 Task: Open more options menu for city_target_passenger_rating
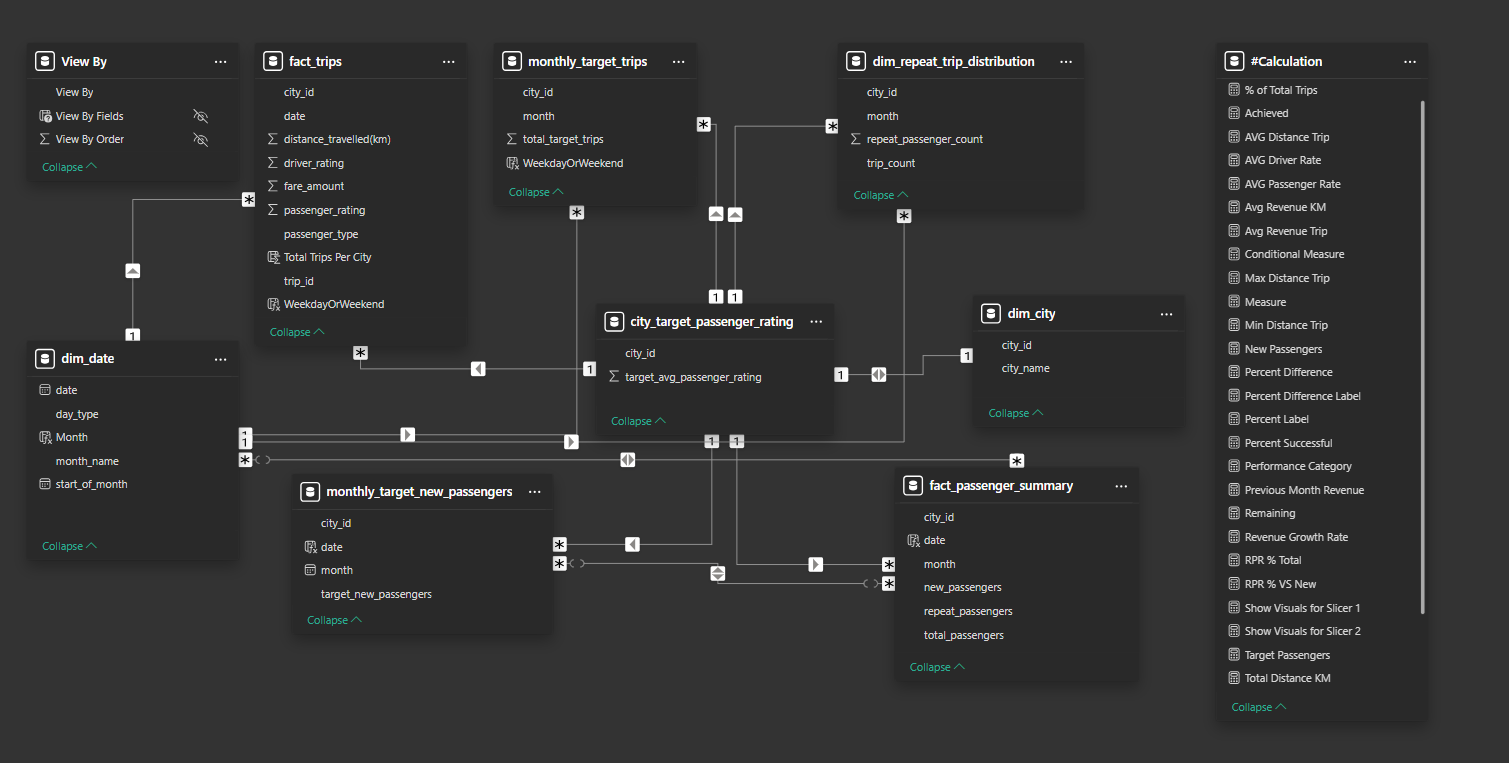[816, 321]
